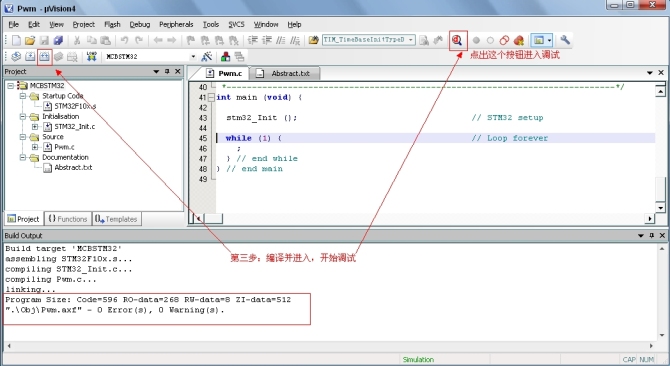Pin the Build Output panel
The height and width of the screenshot is (366, 670).
652,236
